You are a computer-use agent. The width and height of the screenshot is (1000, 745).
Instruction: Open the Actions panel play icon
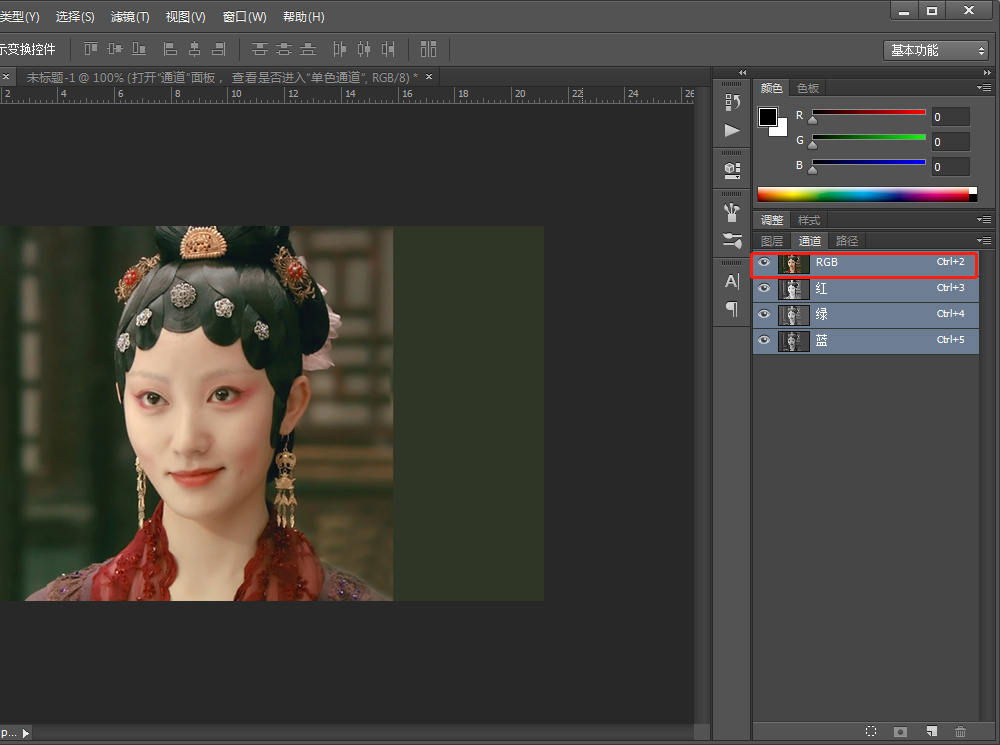(x=732, y=130)
